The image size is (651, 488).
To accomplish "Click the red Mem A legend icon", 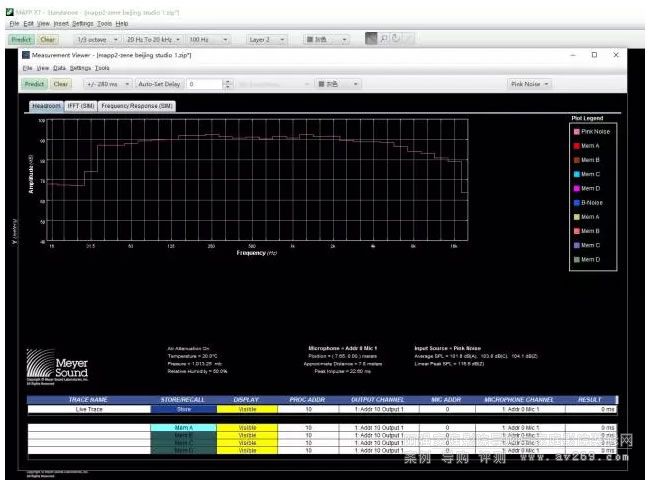I will click(x=576, y=146).
